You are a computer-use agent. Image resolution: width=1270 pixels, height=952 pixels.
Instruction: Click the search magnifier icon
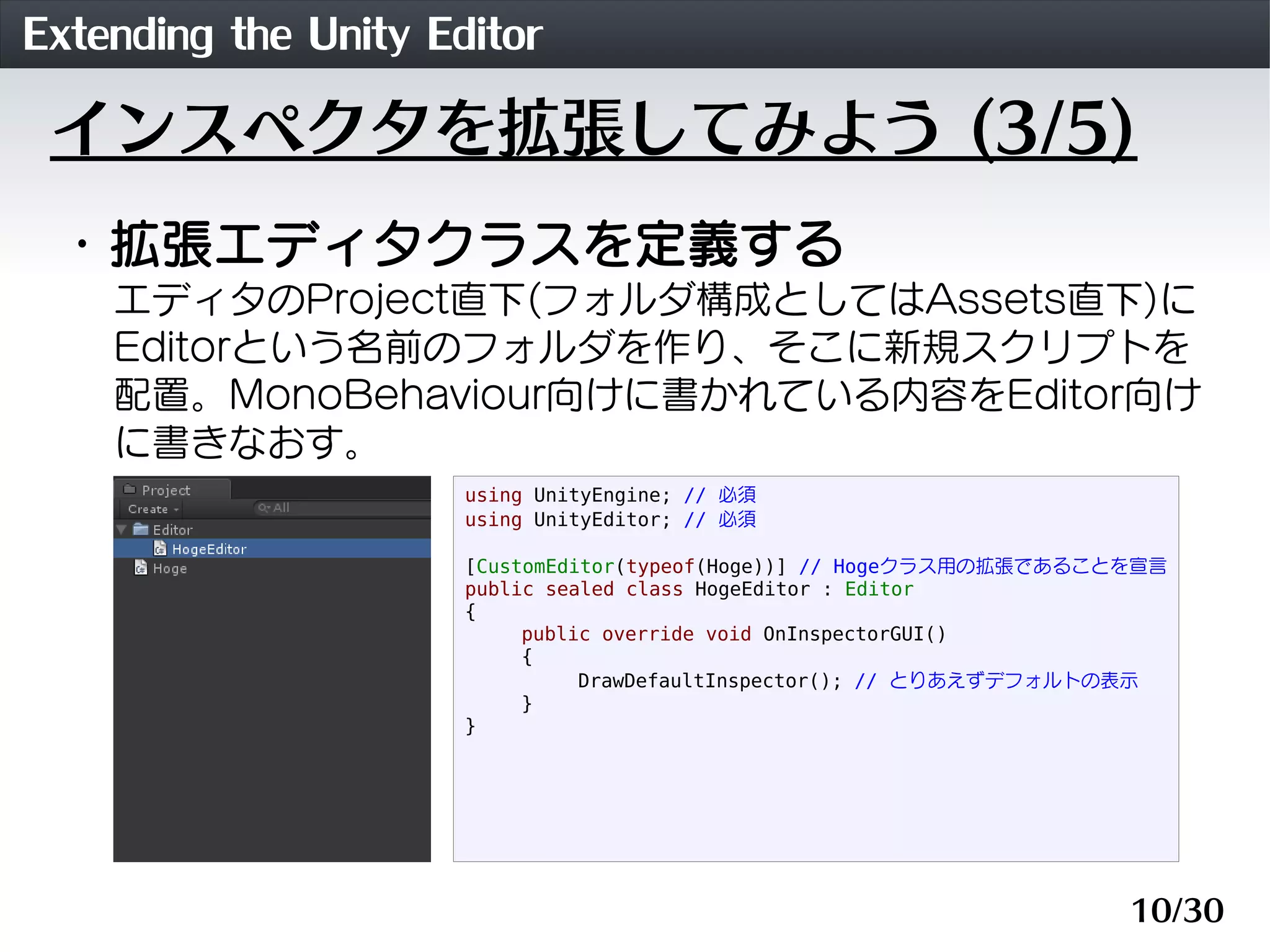pyautogui.click(x=264, y=508)
